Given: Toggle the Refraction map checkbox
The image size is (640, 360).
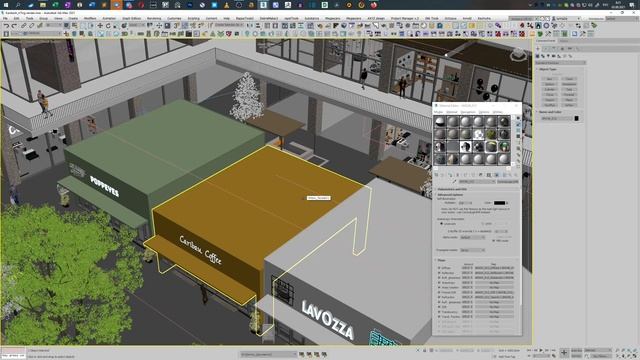Looking at the screenshot, I should pos(439,297).
